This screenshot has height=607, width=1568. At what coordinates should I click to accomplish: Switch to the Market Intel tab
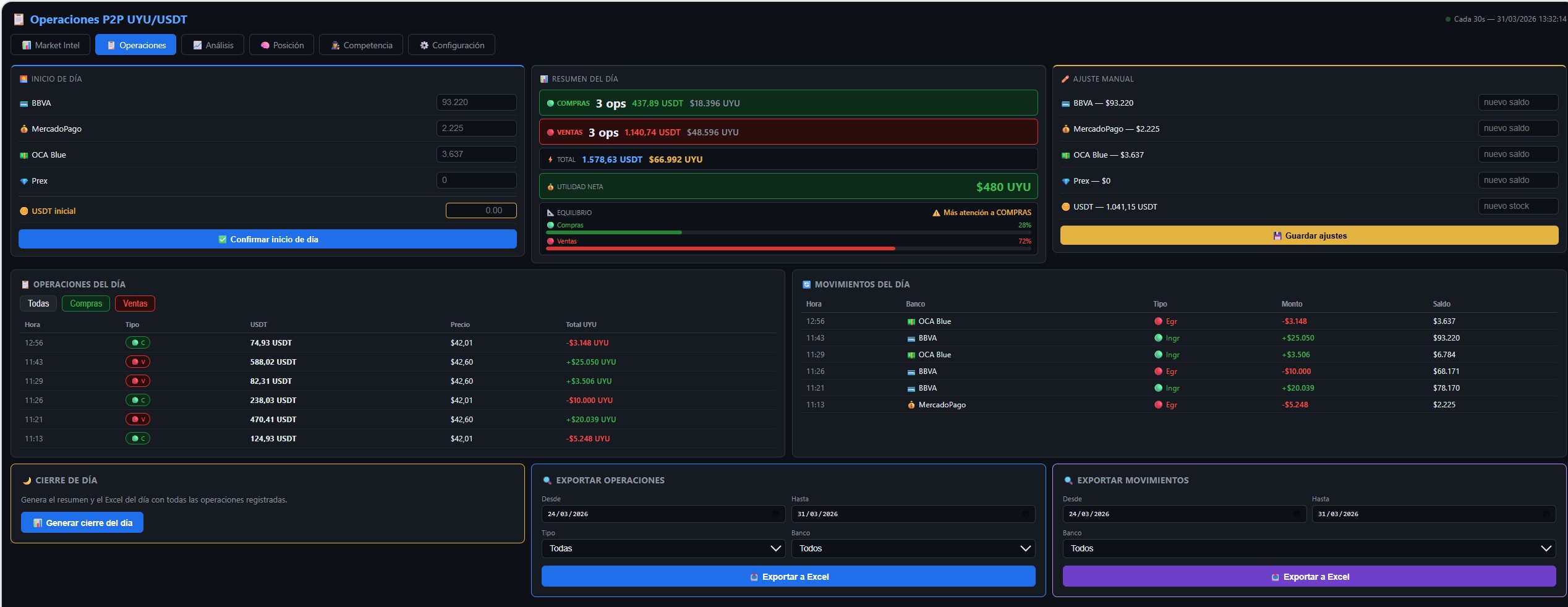[x=51, y=45]
